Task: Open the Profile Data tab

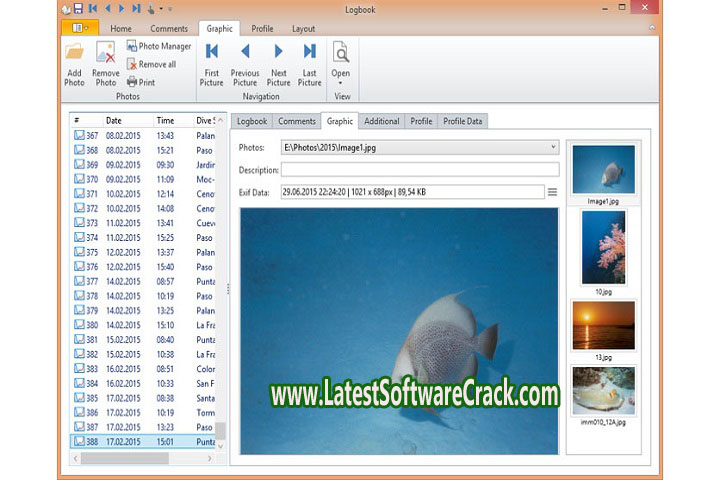Action: (463, 121)
